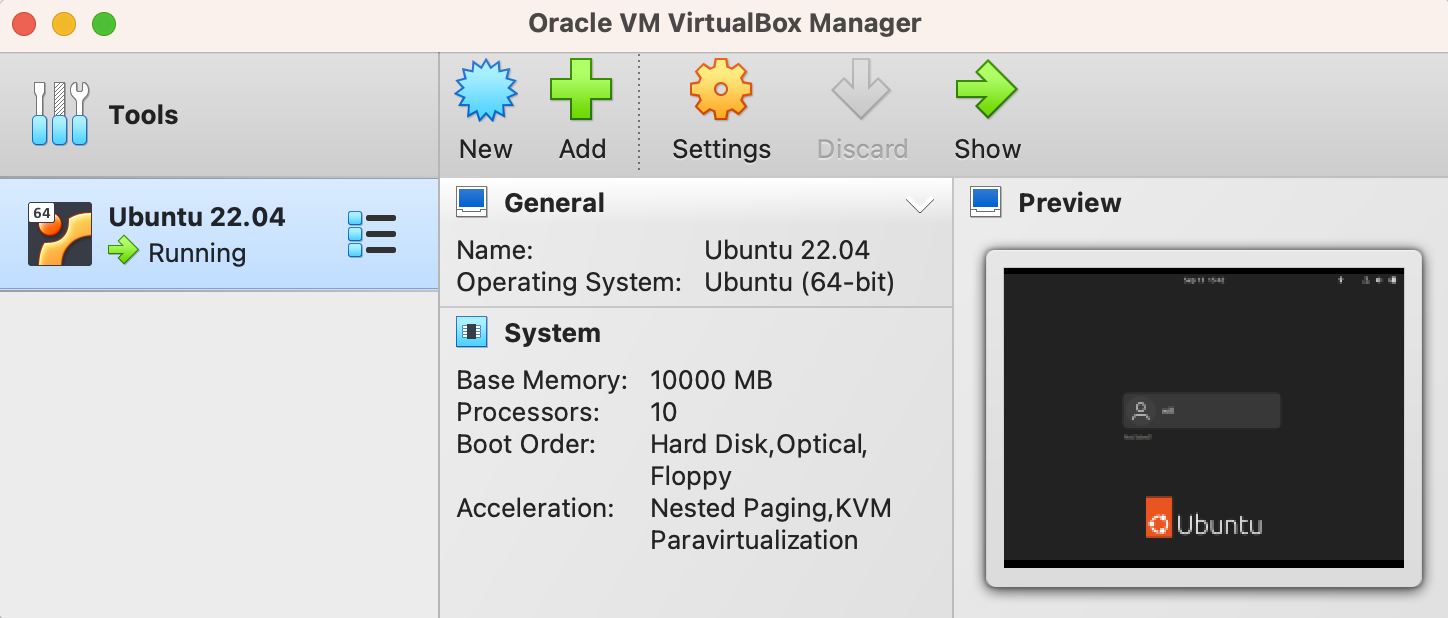
Task: Click the General section monitor icon
Action: pos(472,202)
